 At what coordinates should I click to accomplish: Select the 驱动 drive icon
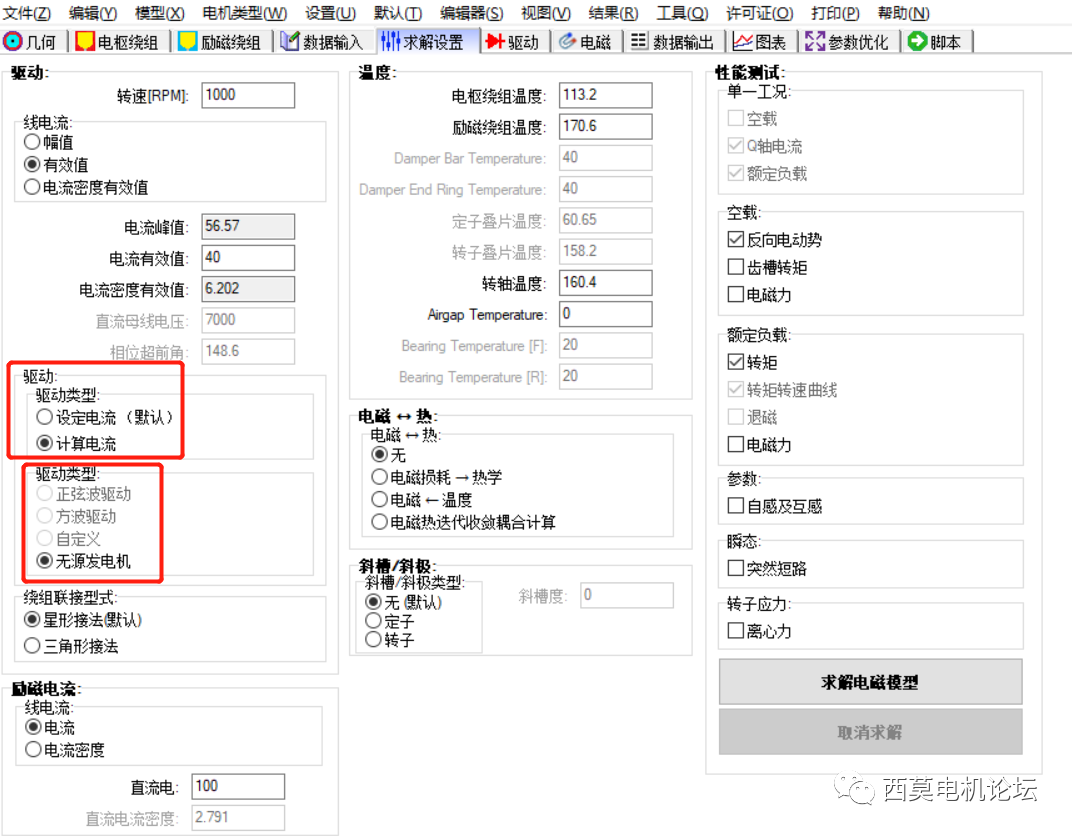point(513,41)
